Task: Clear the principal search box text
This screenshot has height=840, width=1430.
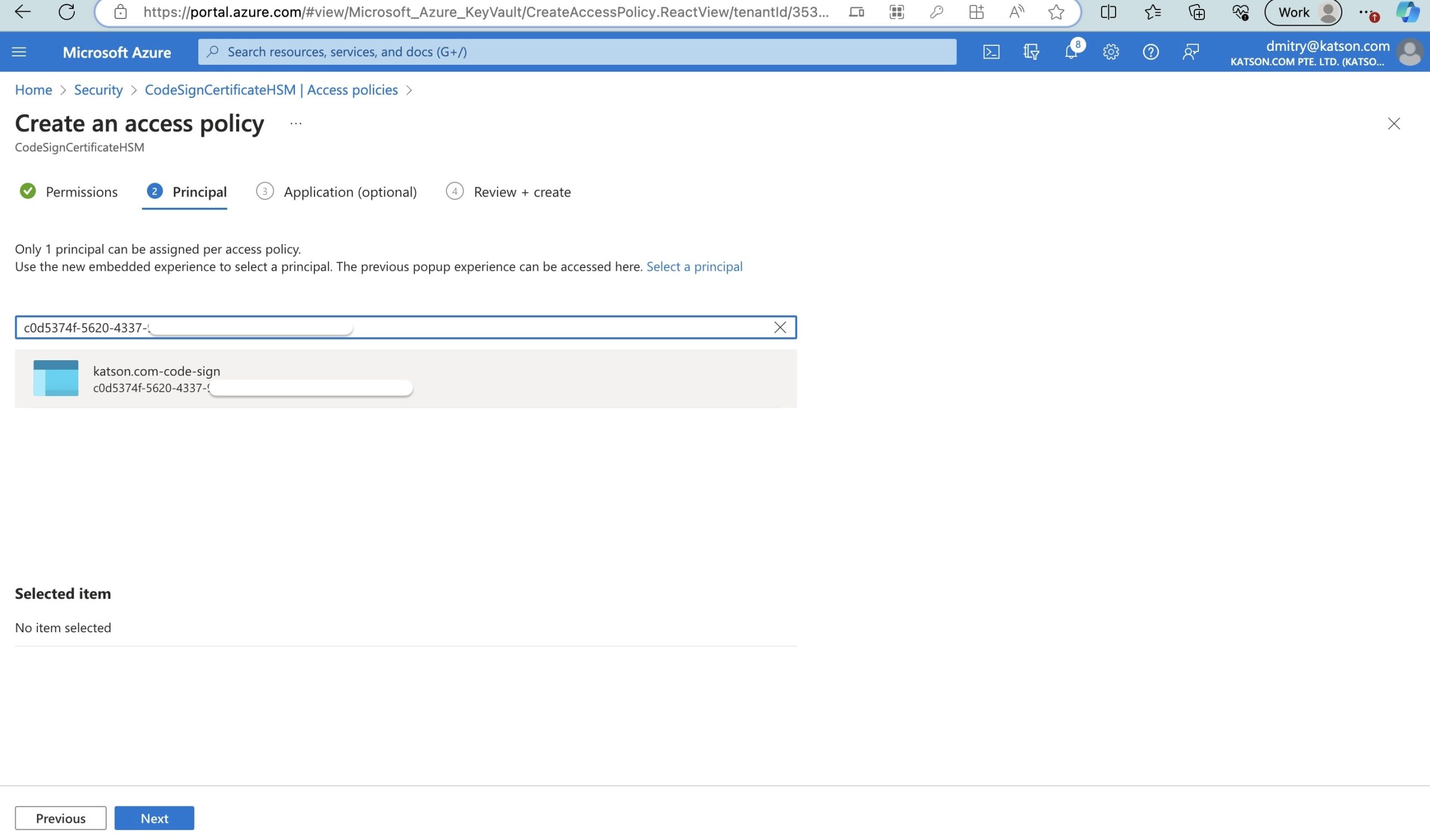Action: (780, 327)
